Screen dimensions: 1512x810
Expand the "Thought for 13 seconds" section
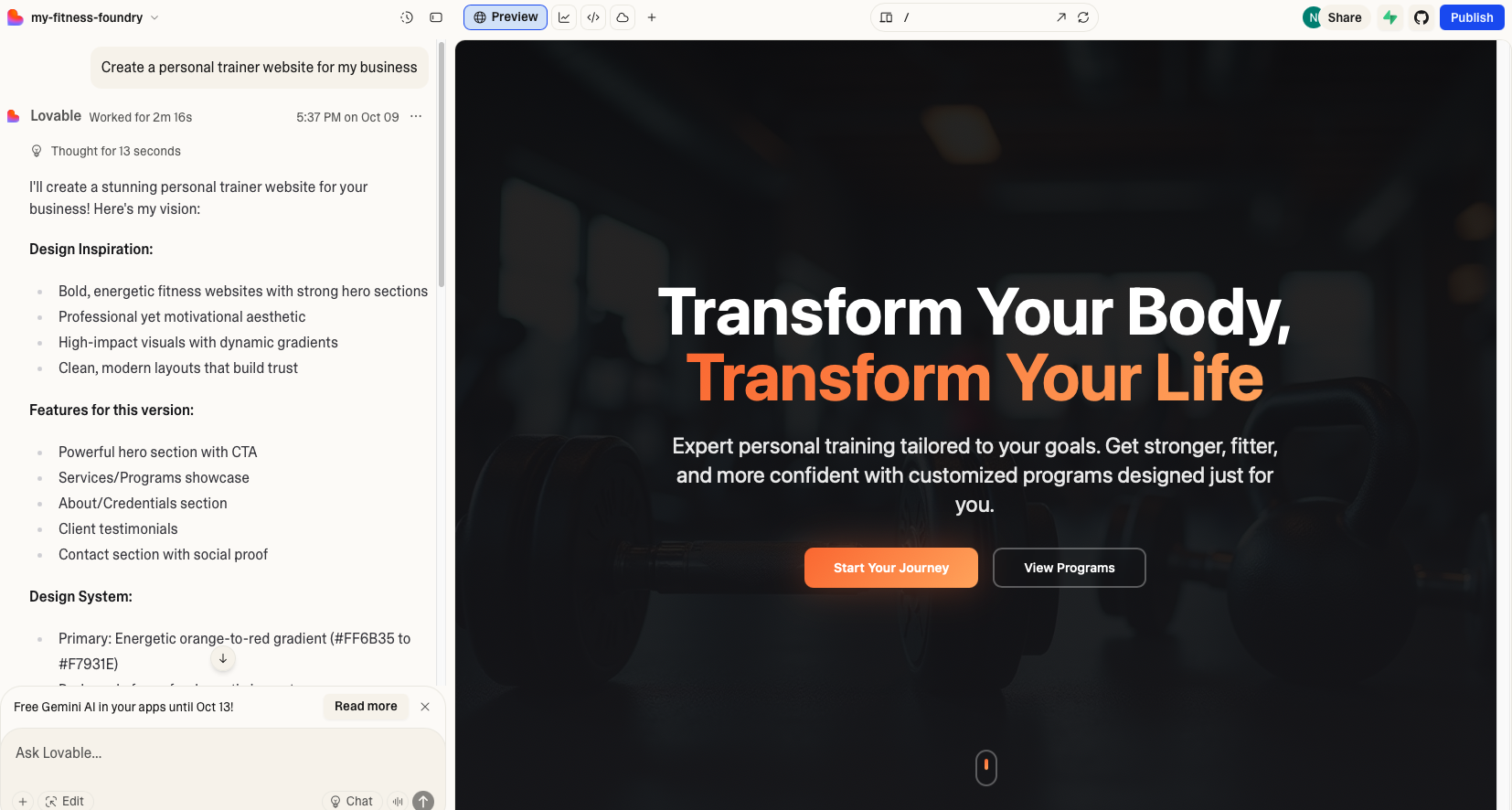click(115, 151)
